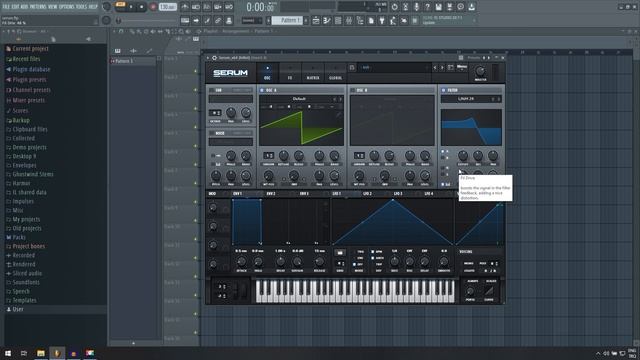Open File Explorer from taskbar
Image resolution: width=640 pixels, height=360 pixels.
click(x=41, y=353)
